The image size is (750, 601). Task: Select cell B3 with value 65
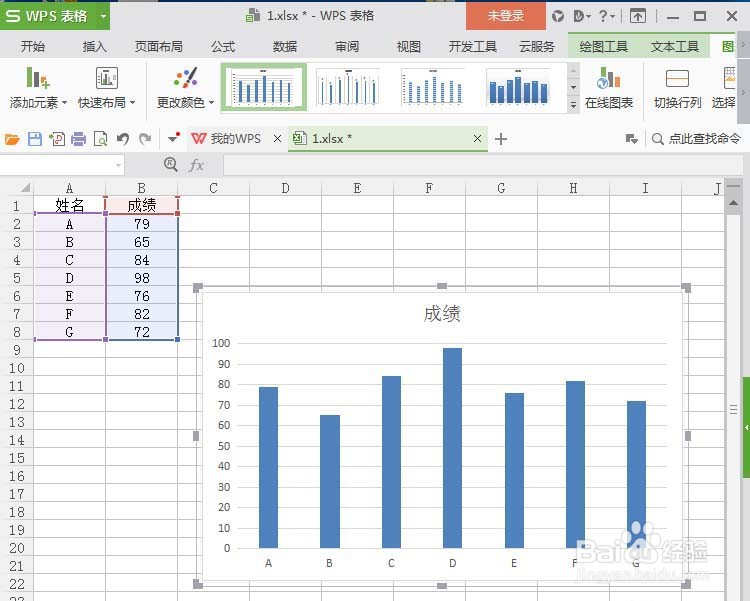point(142,242)
